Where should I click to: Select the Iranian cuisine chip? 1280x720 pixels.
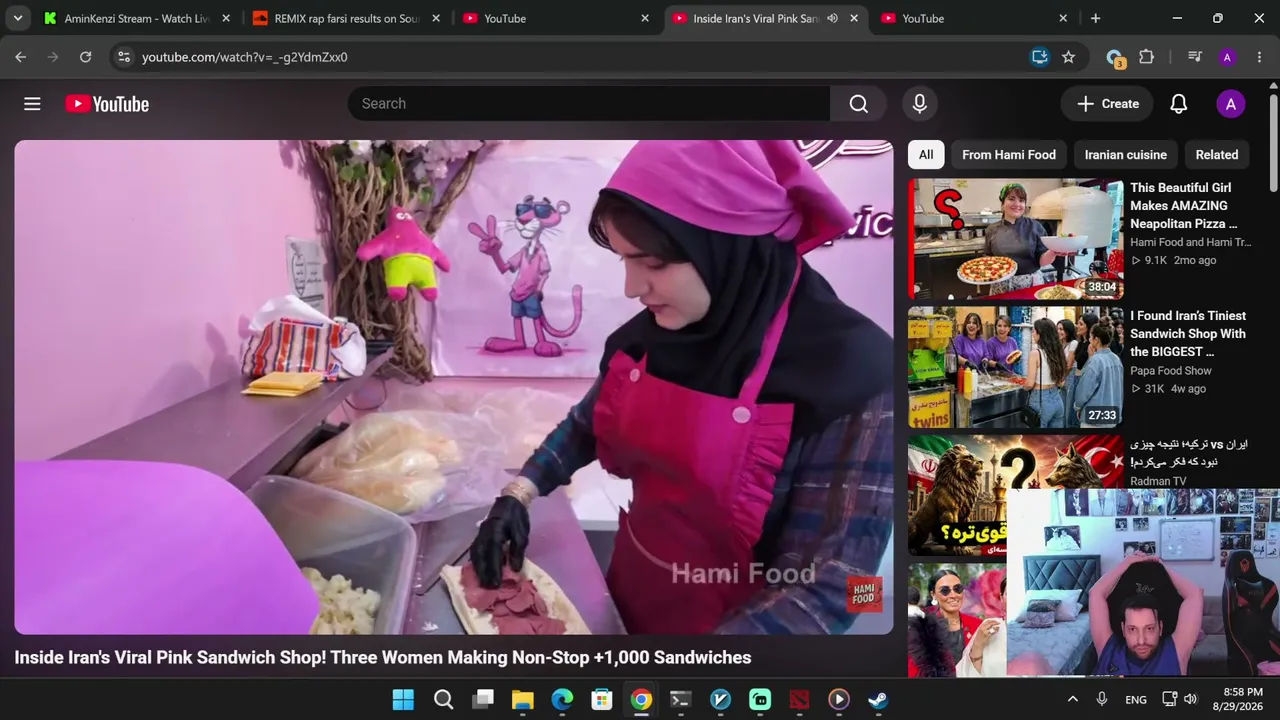[x=1126, y=155]
